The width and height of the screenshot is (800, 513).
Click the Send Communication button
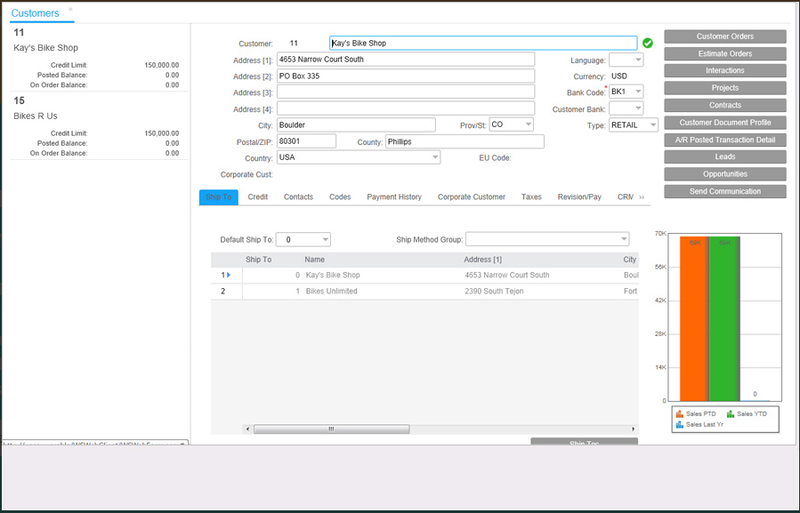pyautogui.click(x=725, y=191)
